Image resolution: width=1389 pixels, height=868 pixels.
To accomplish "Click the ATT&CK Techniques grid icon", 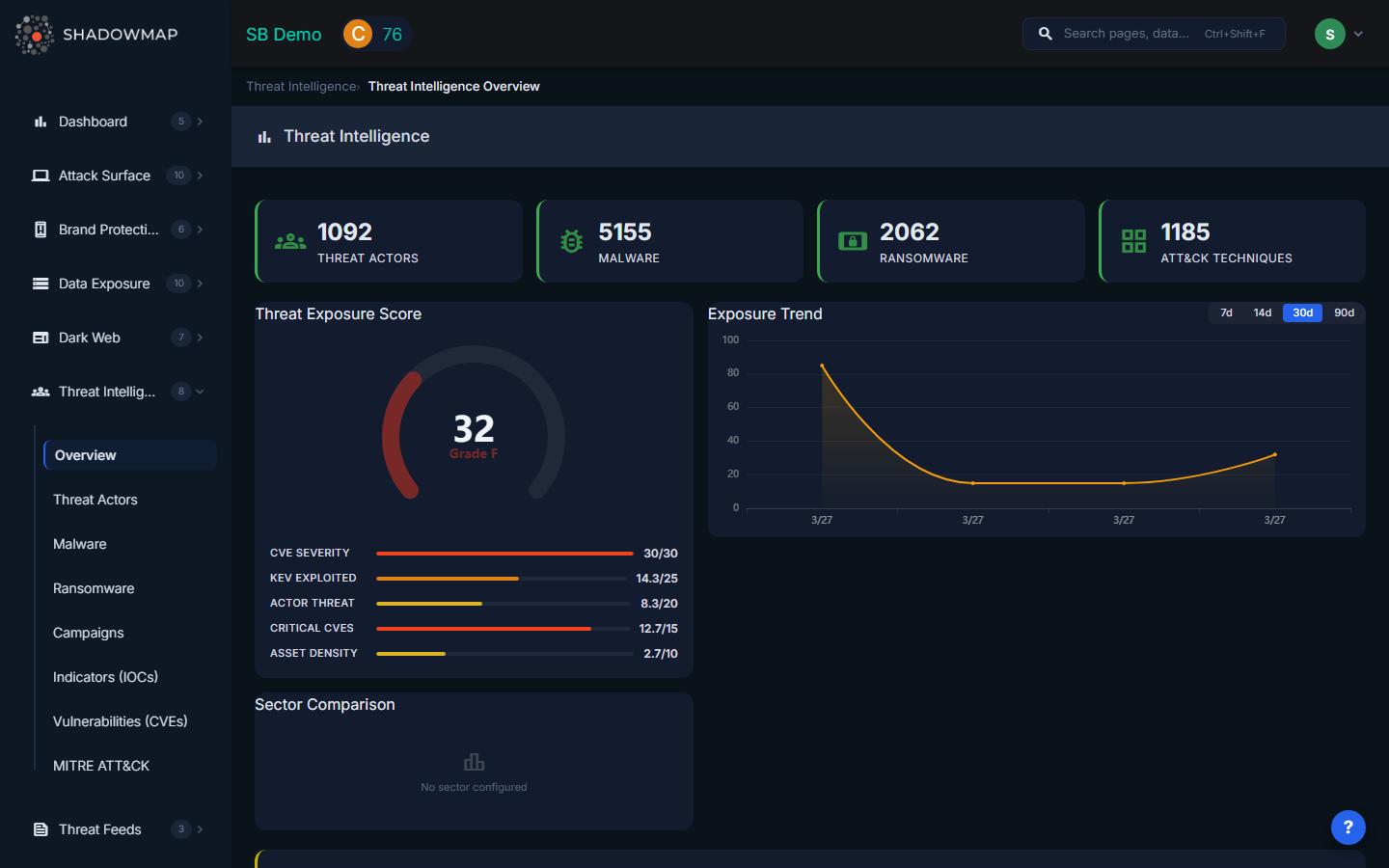I will 1132,241.
